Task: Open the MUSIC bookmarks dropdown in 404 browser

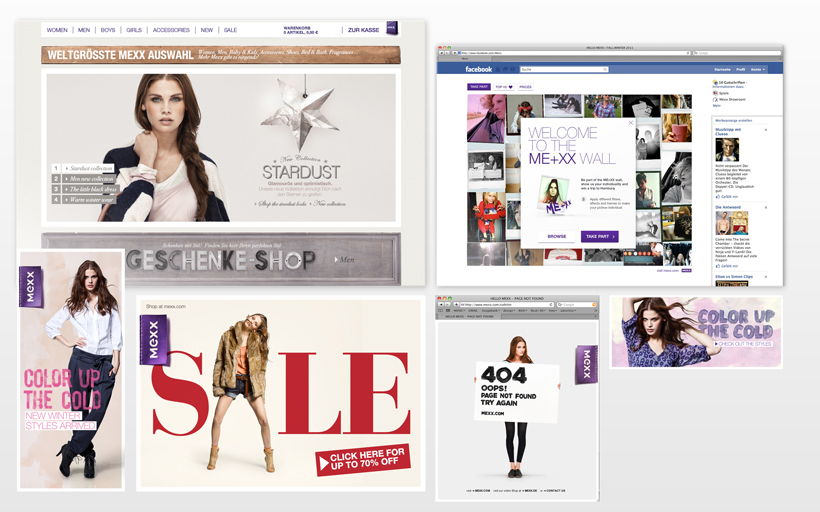Action: pos(459,310)
